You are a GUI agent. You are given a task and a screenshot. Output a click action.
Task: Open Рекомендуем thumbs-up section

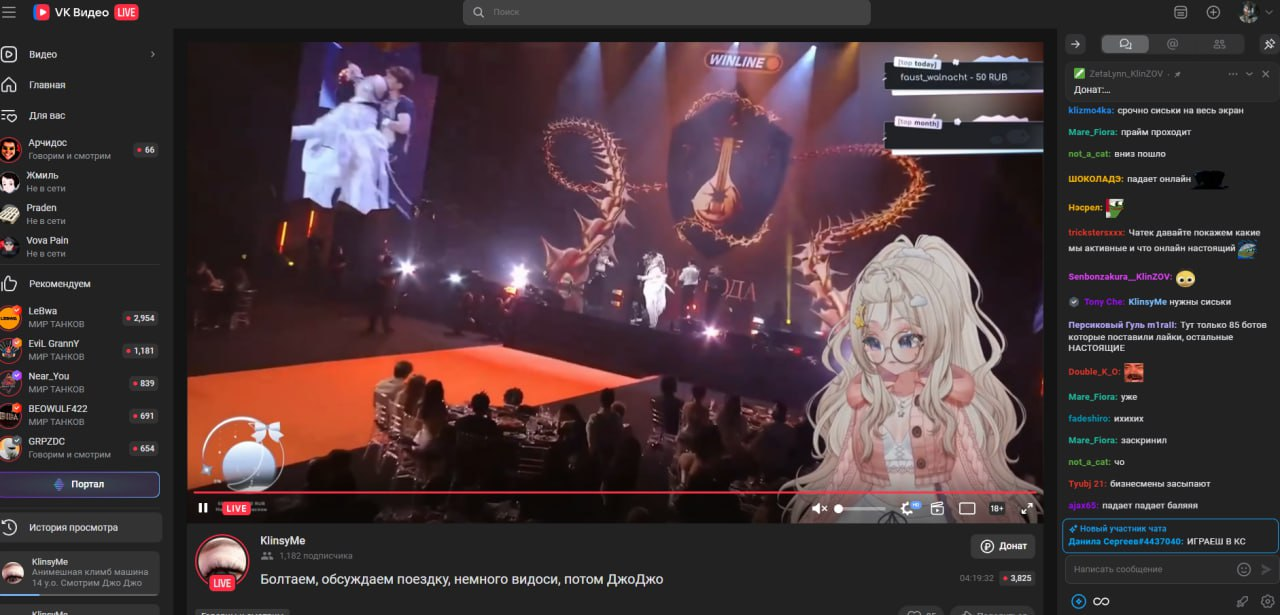(80, 284)
